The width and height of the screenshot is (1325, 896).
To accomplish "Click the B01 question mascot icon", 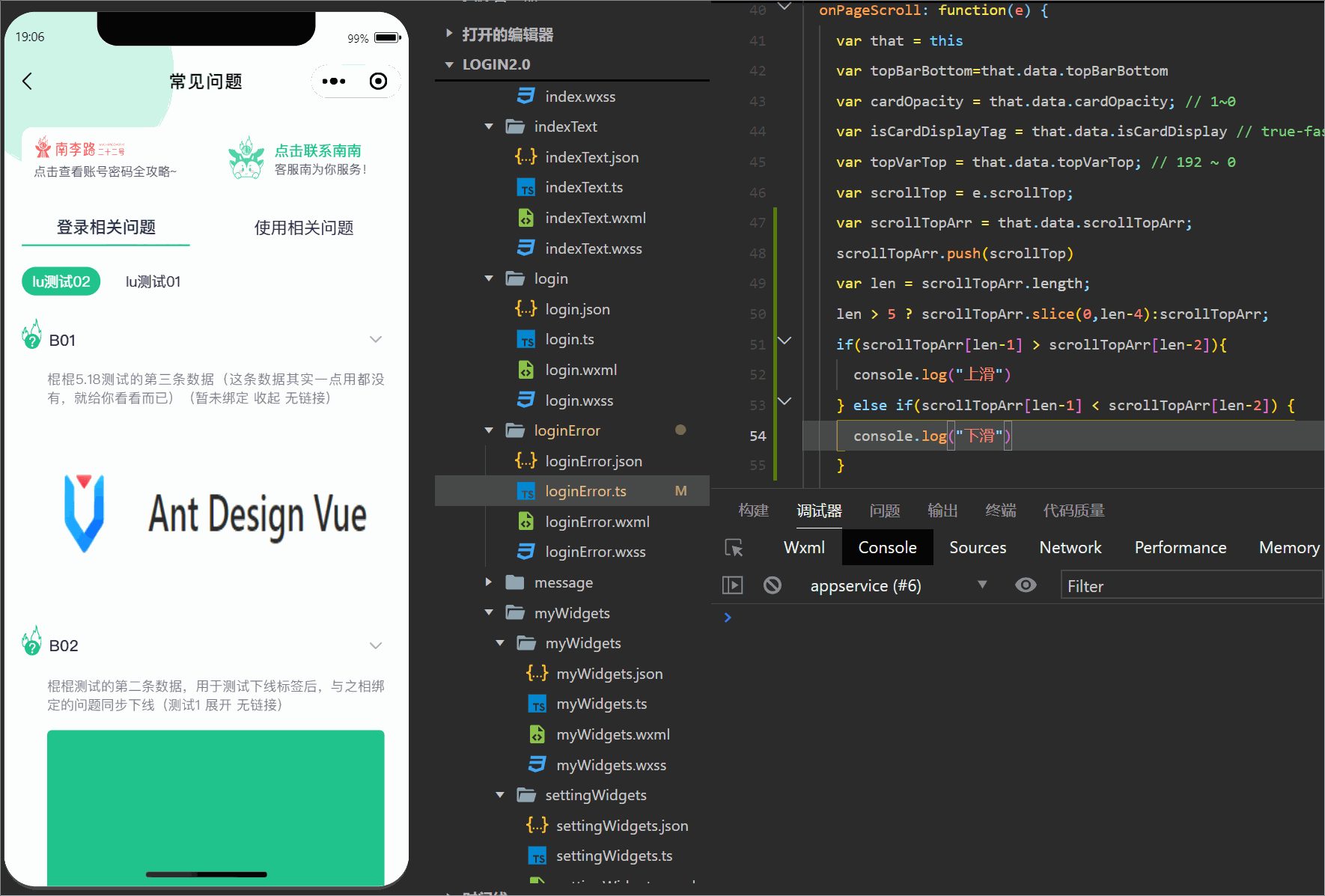I will coord(31,335).
